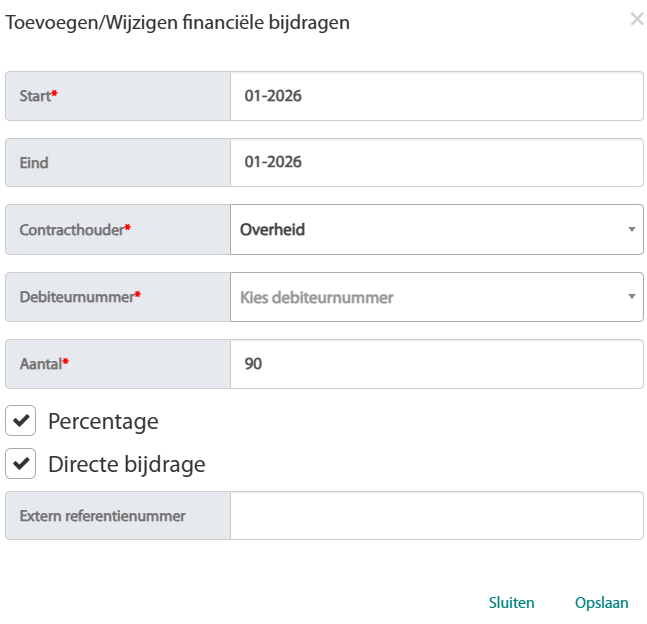The width and height of the screenshot is (647, 624).
Task: Click the Aantal field label
Action: (42, 364)
